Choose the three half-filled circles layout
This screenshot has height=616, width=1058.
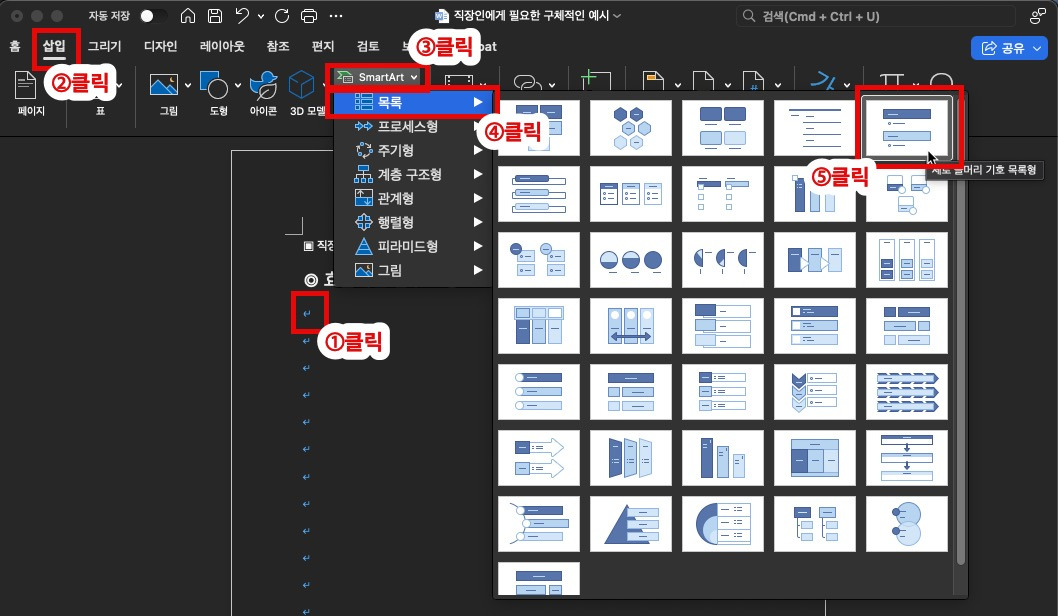click(x=631, y=260)
